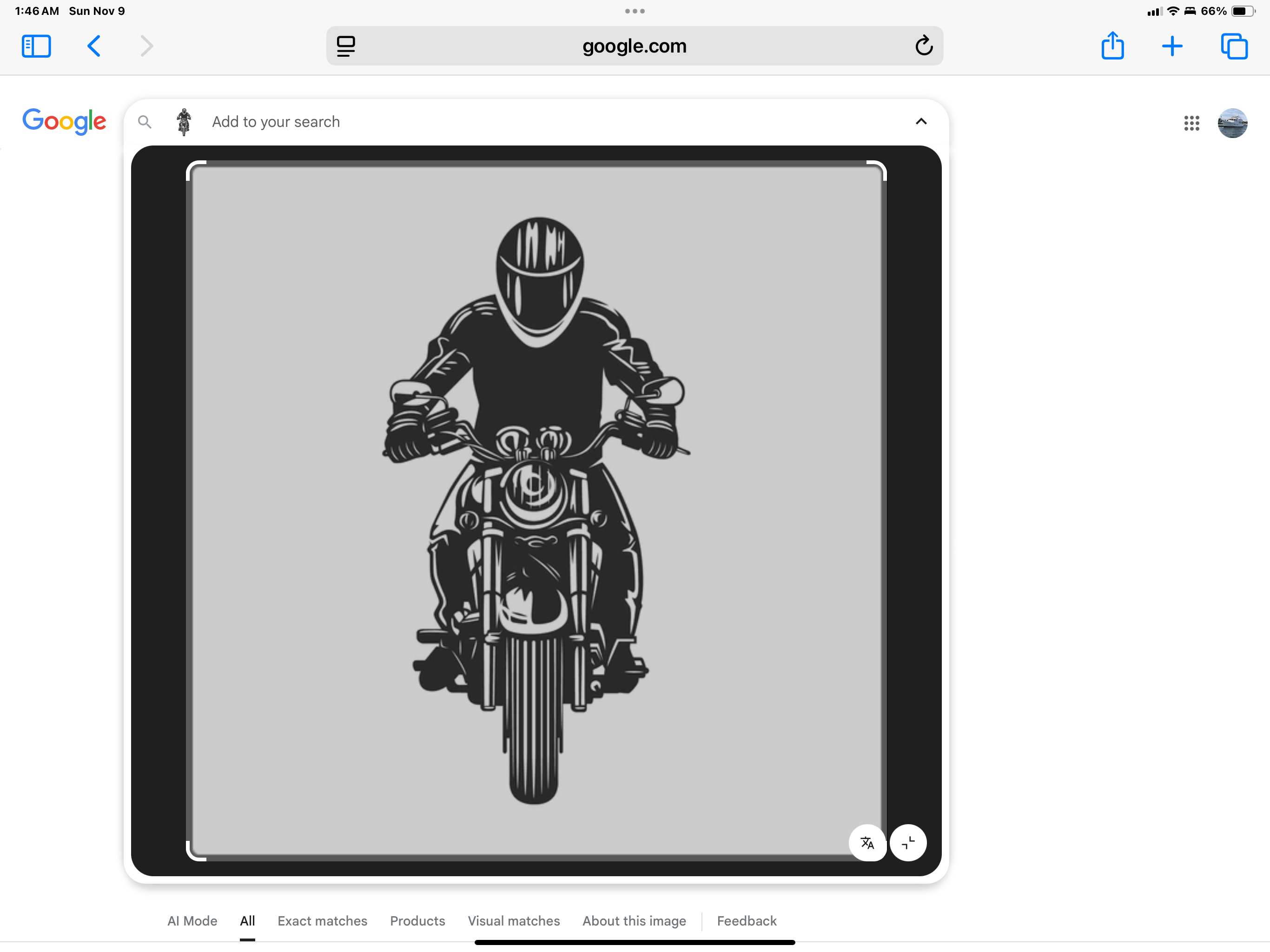Open the Products tab
This screenshot has width=1270, height=952.
(x=417, y=920)
